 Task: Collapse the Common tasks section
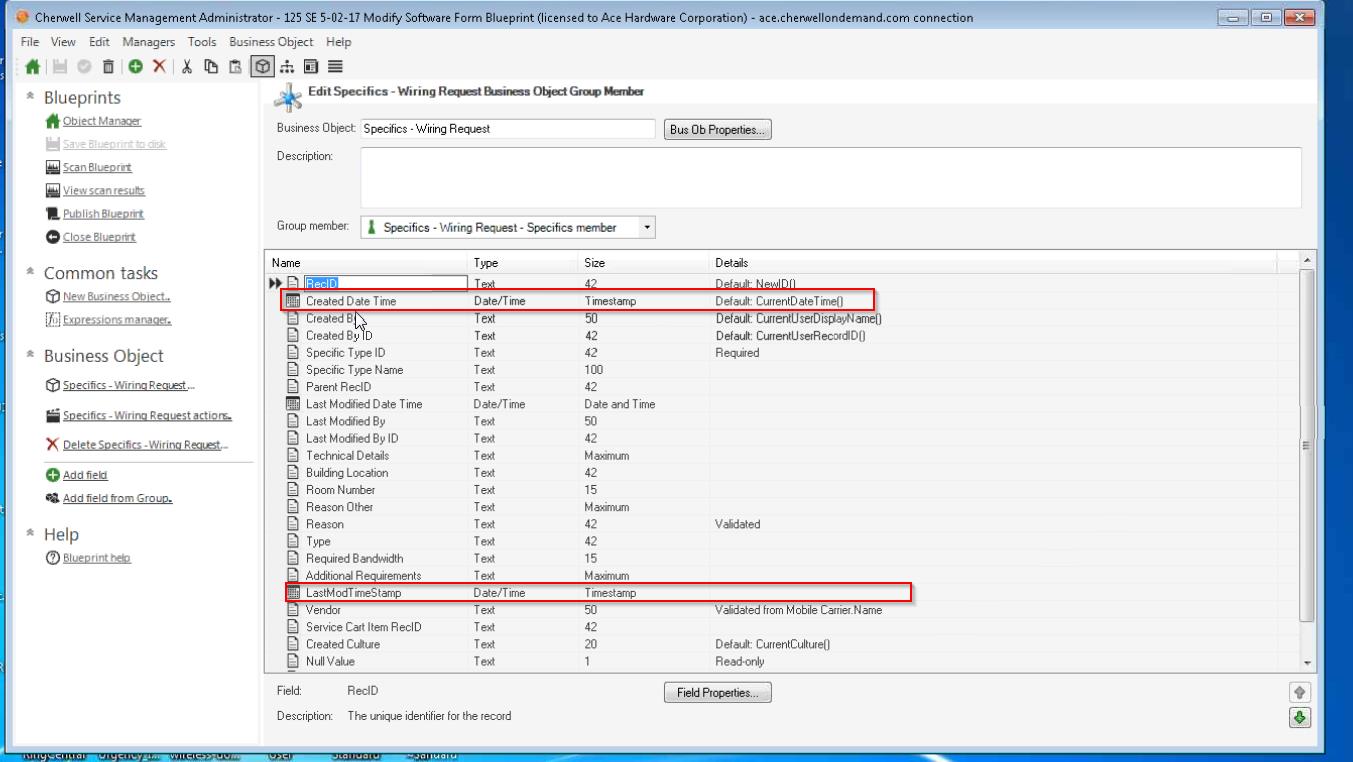(x=31, y=272)
